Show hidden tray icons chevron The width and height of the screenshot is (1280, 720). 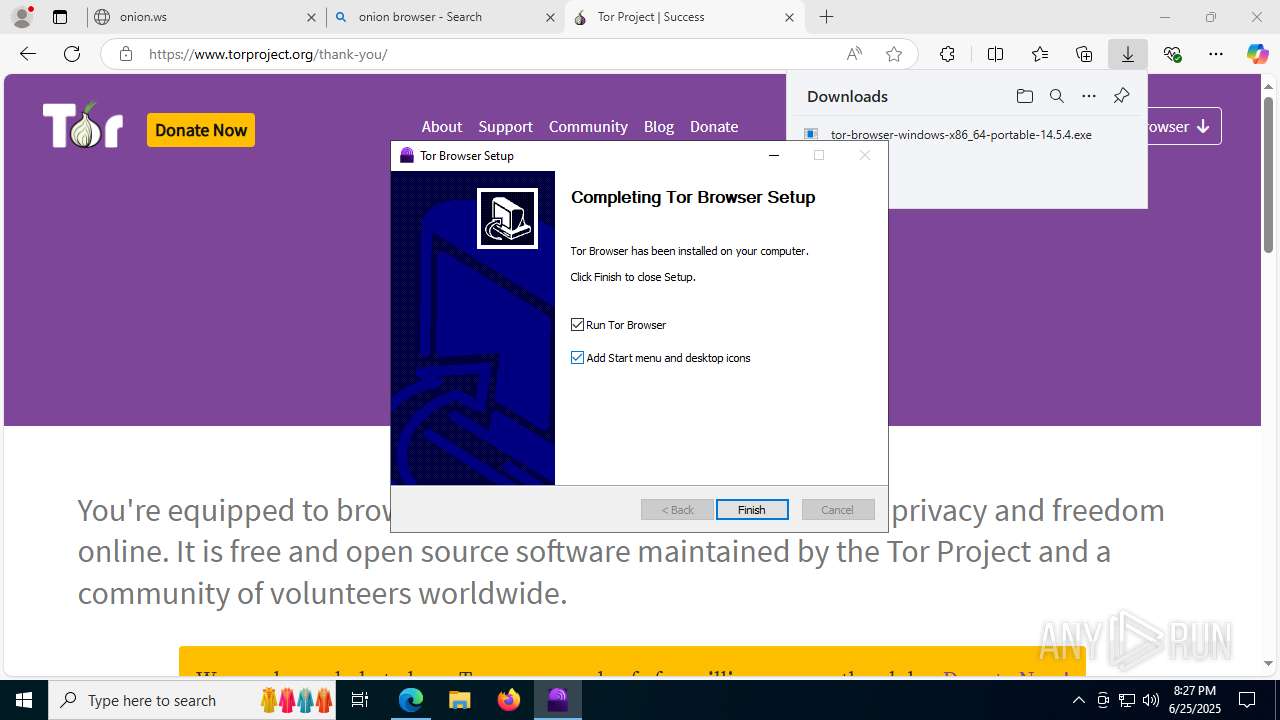coord(1078,700)
